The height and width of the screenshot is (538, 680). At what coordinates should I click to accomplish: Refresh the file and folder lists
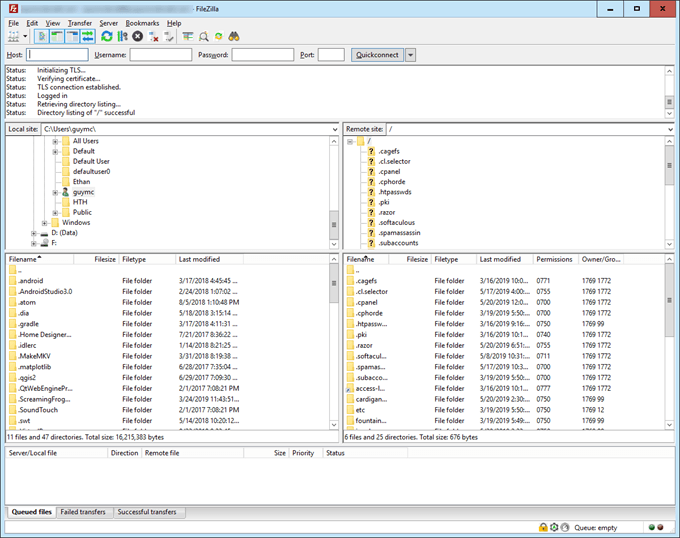[x=106, y=36]
